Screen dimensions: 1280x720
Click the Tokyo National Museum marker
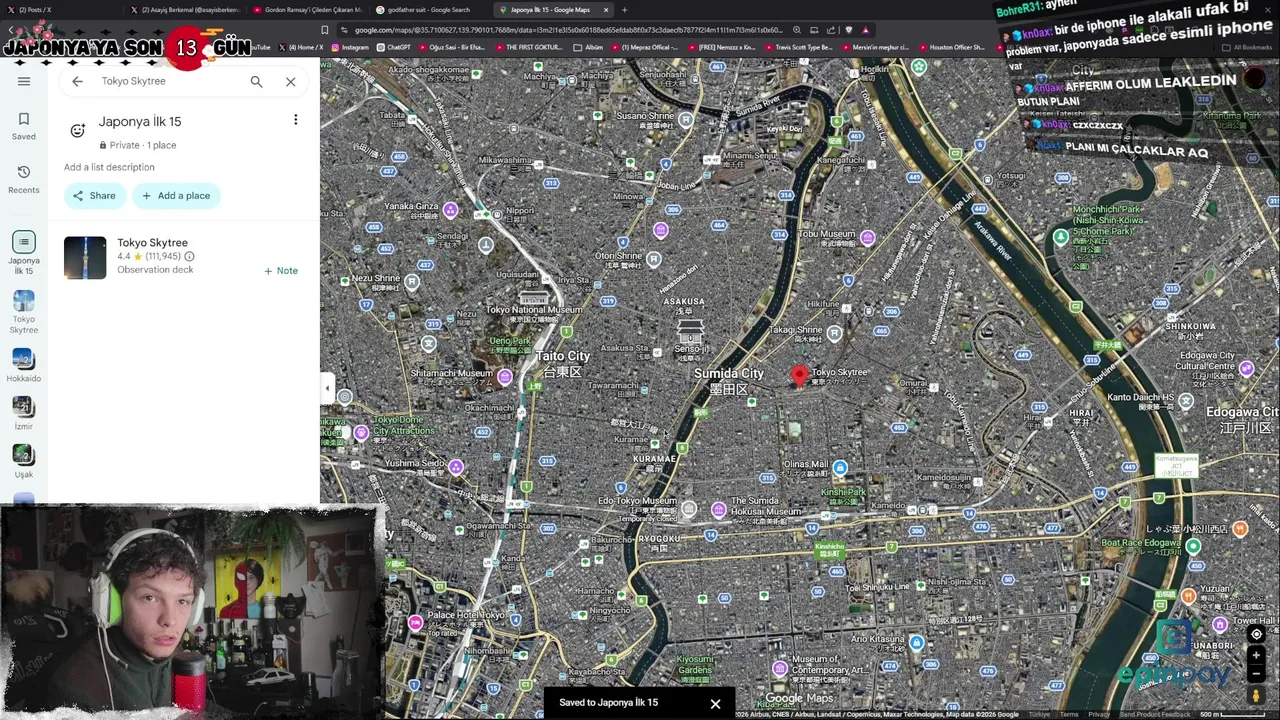pyautogui.click(x=533, y=297)
